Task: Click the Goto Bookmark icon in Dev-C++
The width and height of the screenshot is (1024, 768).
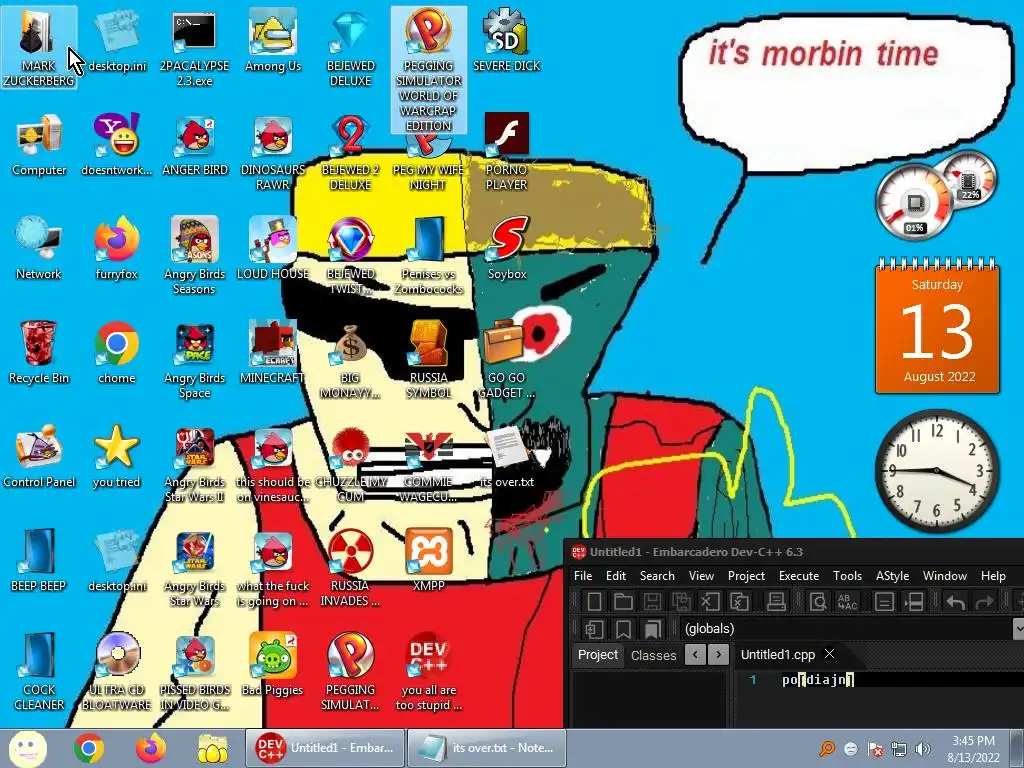Action: [x=652, y=629]
